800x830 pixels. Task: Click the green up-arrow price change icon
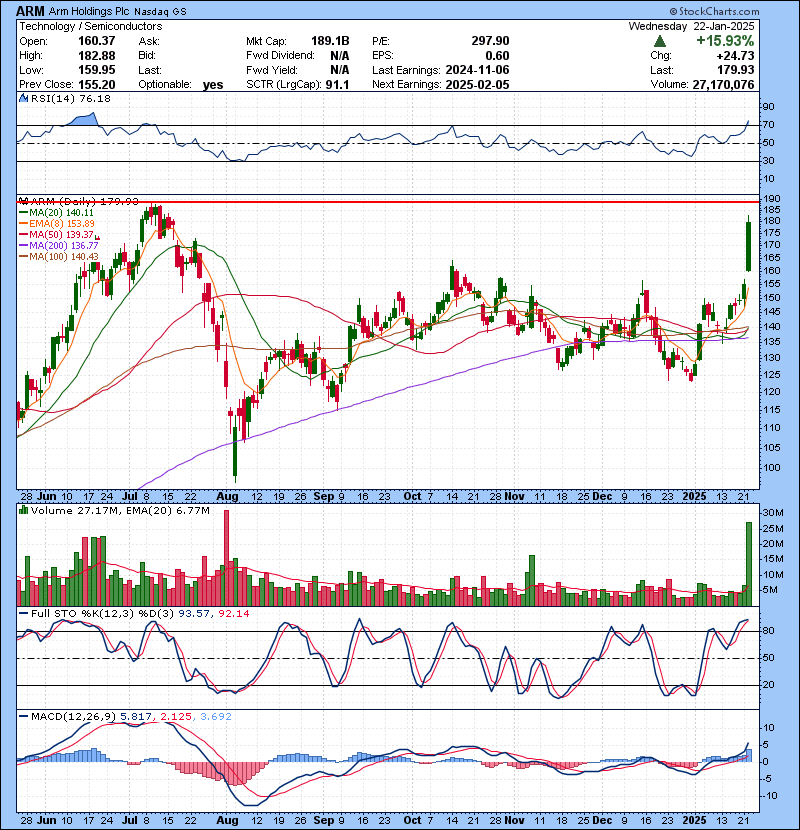coord(661,41)
